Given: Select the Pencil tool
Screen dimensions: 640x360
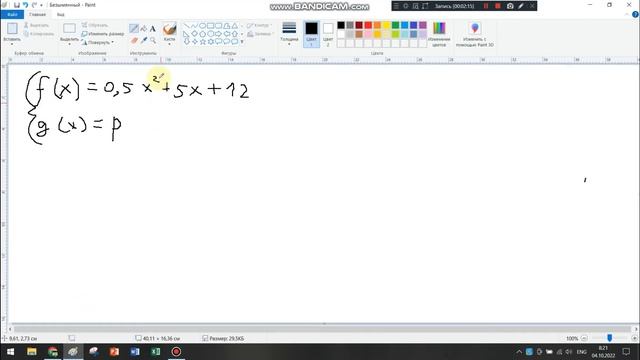Looking at the screenshot, I should point(134,29).
